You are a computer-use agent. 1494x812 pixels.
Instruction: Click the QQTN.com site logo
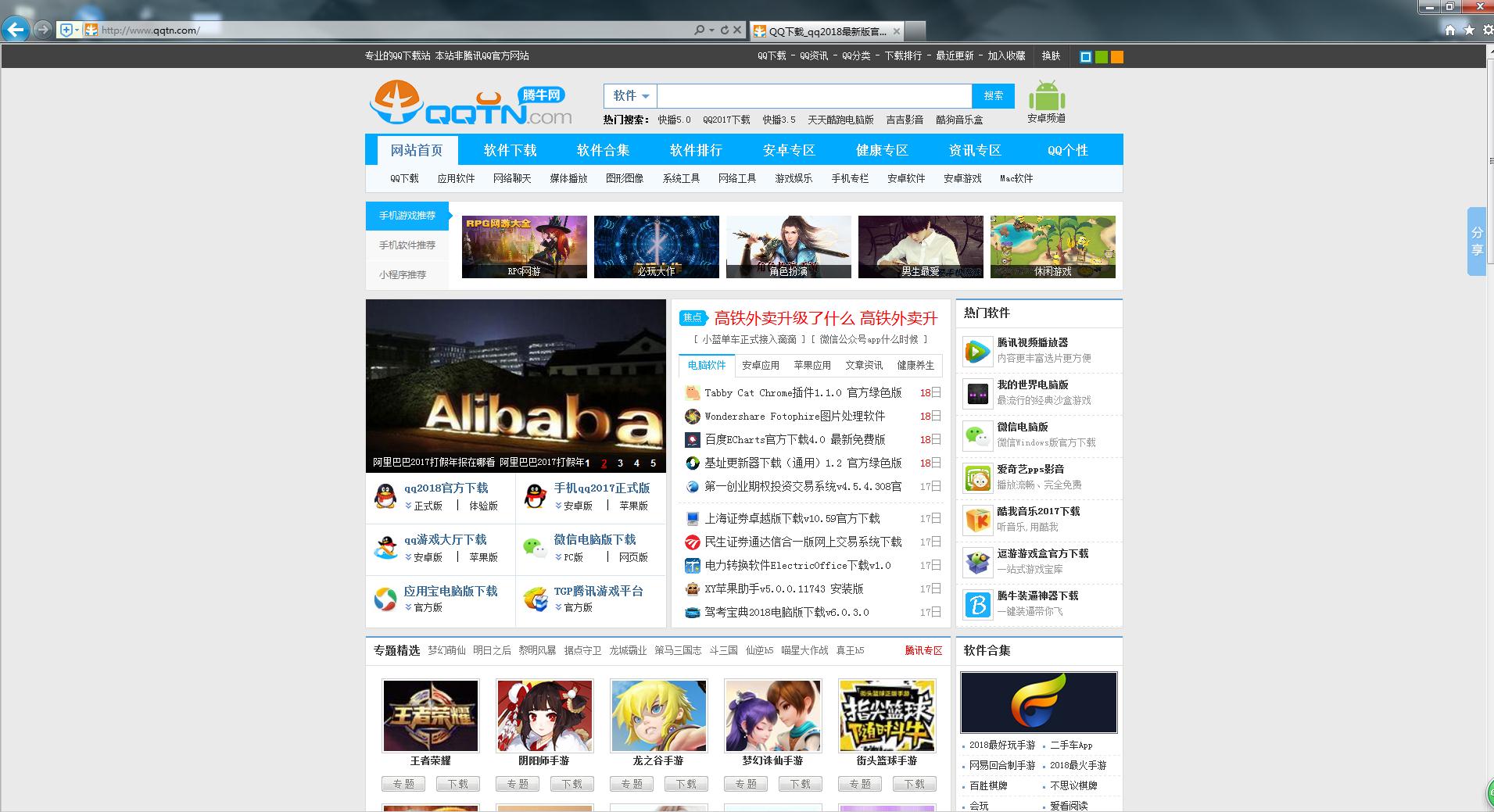click(471, 102)
